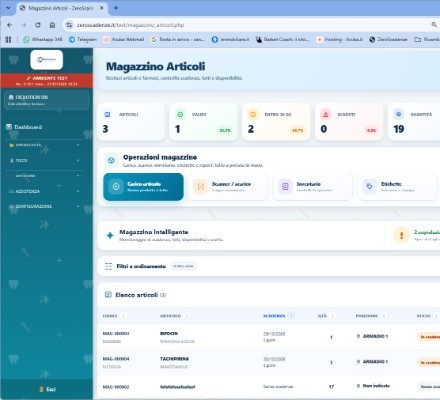Go back in the browser
The width and height of the screenshot is (440, 400).
tap(10, 25)
